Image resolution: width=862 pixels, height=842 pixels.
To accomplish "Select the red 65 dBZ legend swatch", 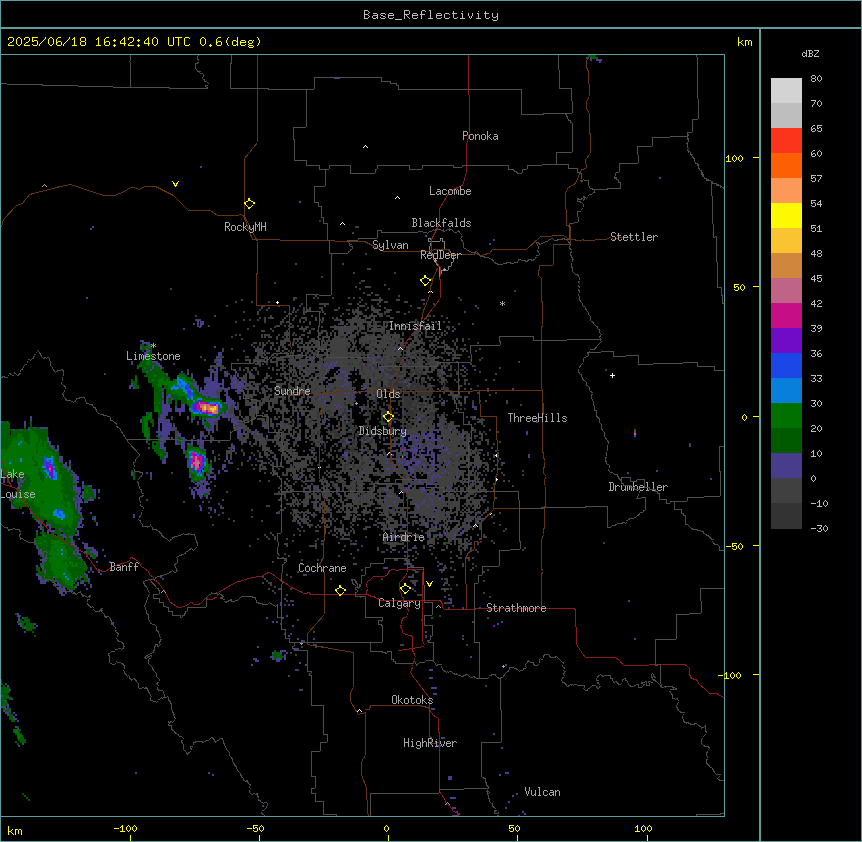I will click(x=786, y=141).
